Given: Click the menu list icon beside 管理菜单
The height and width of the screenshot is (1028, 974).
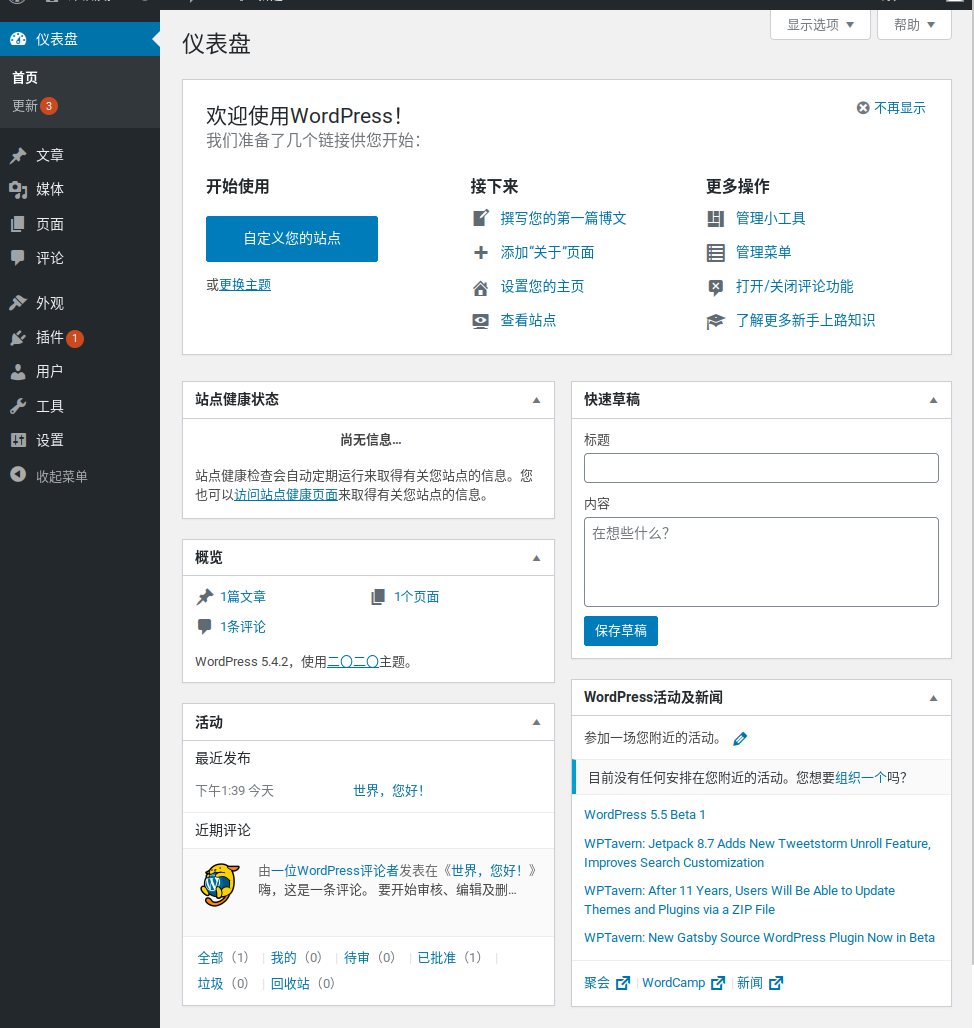Looking at the screenshot, I should coord(716,252).
